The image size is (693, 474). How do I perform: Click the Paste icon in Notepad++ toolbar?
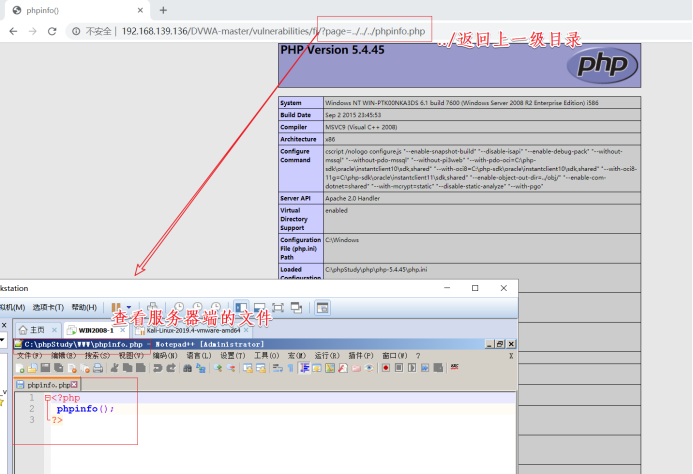[141, 368]
